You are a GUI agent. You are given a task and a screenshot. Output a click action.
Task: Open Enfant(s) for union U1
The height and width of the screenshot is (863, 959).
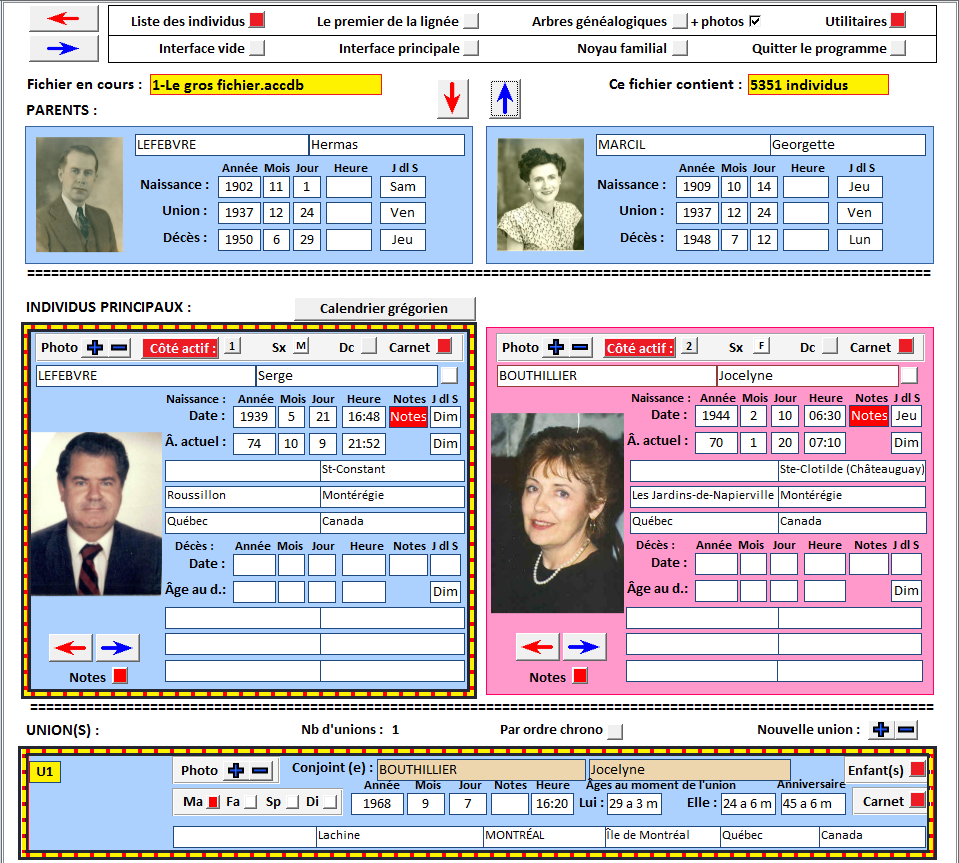[x=917, y=769]
